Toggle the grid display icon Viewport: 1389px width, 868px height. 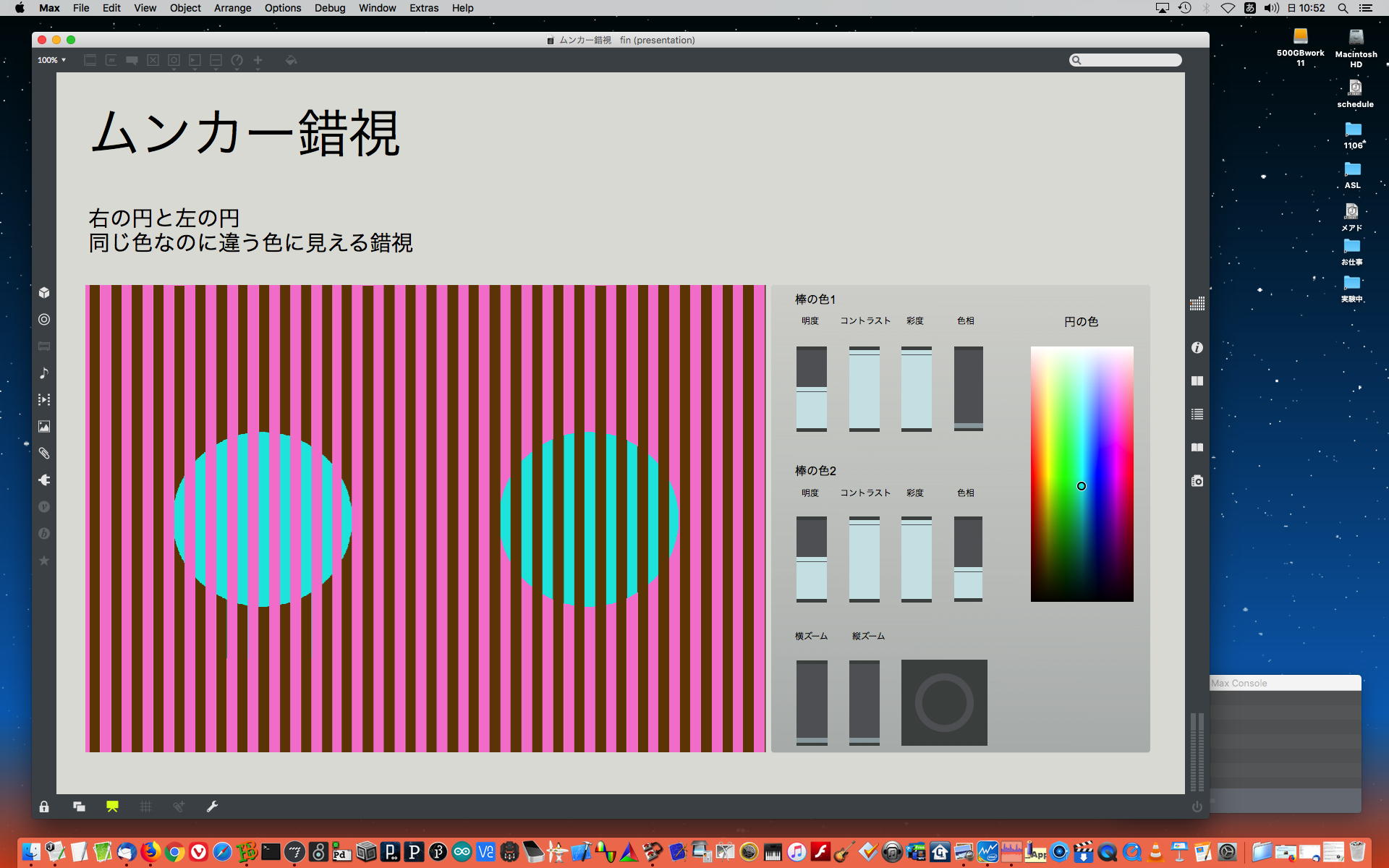click(145, 807)
